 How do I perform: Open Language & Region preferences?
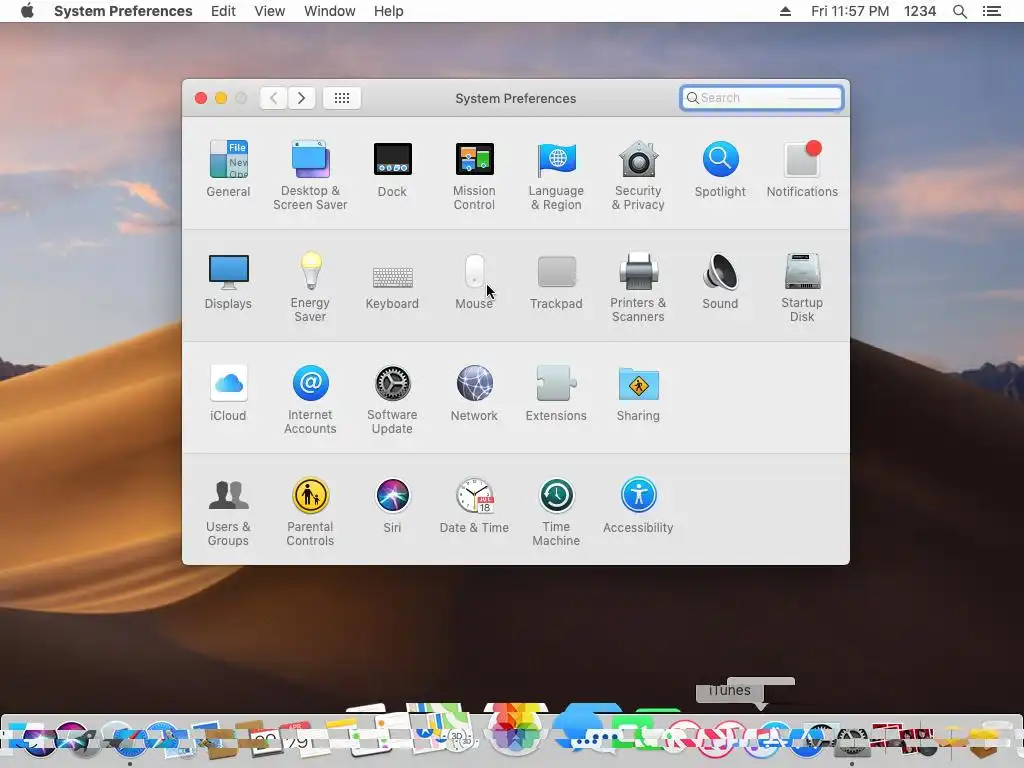coord(556,175)
